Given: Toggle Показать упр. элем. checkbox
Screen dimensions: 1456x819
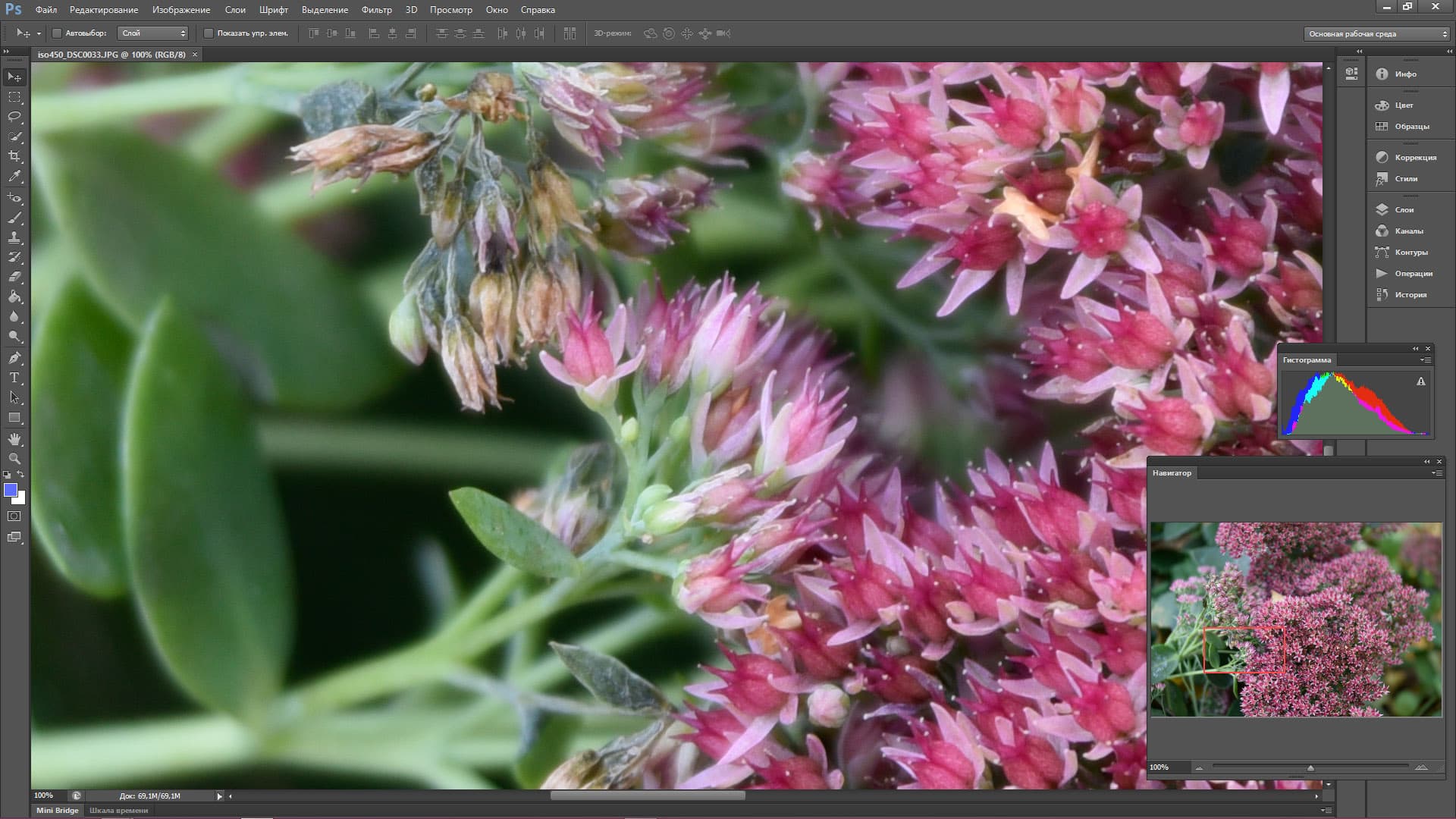Looking at the screenshot, I should tap(209, 33).
